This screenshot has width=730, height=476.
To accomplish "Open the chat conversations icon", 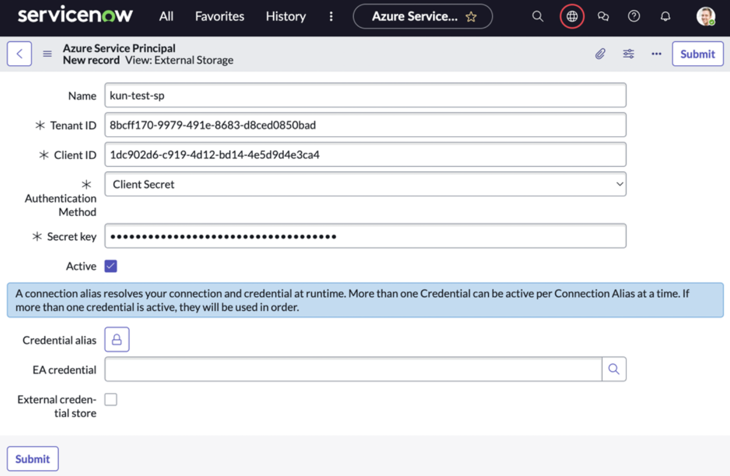I will (x=603, y=16).
